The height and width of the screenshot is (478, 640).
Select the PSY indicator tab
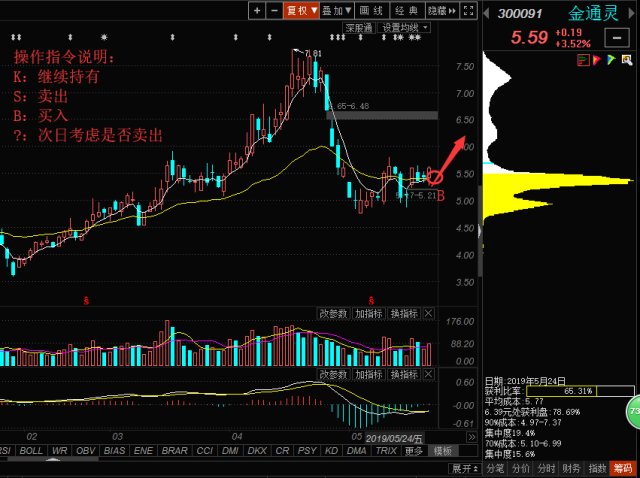point(307,451)
